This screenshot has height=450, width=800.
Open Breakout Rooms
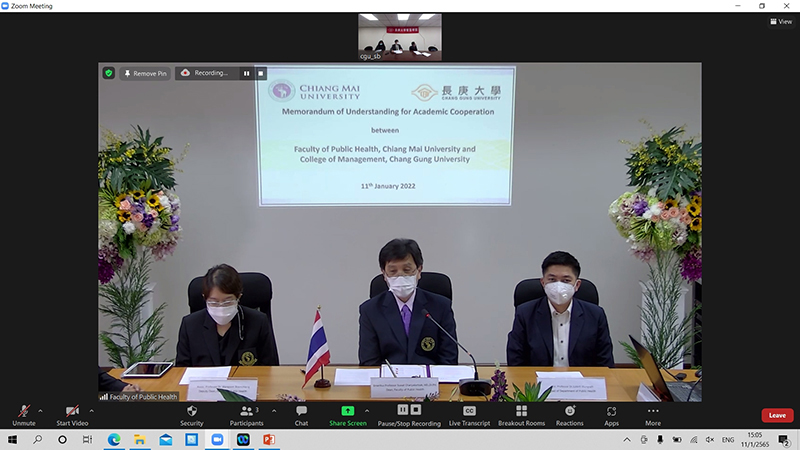click(x=521, y=415)
